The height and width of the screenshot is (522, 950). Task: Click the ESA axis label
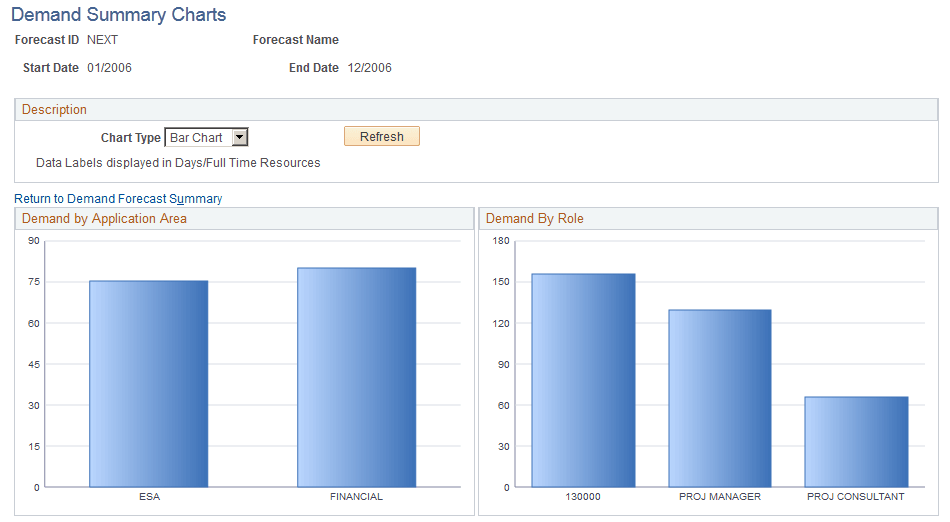pos(150,497)
